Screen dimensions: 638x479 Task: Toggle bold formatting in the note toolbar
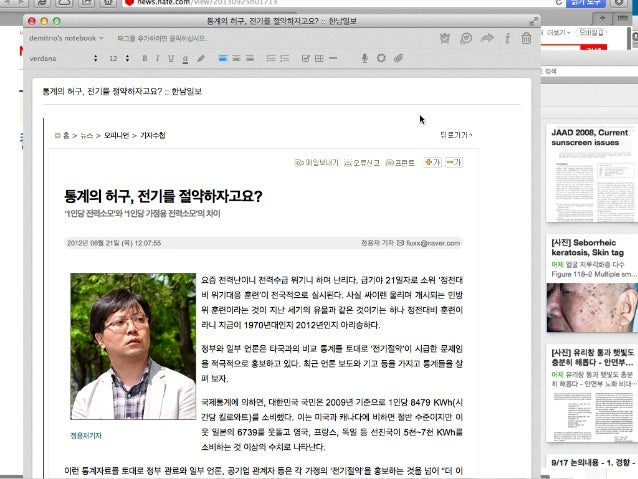coord(144,59)
